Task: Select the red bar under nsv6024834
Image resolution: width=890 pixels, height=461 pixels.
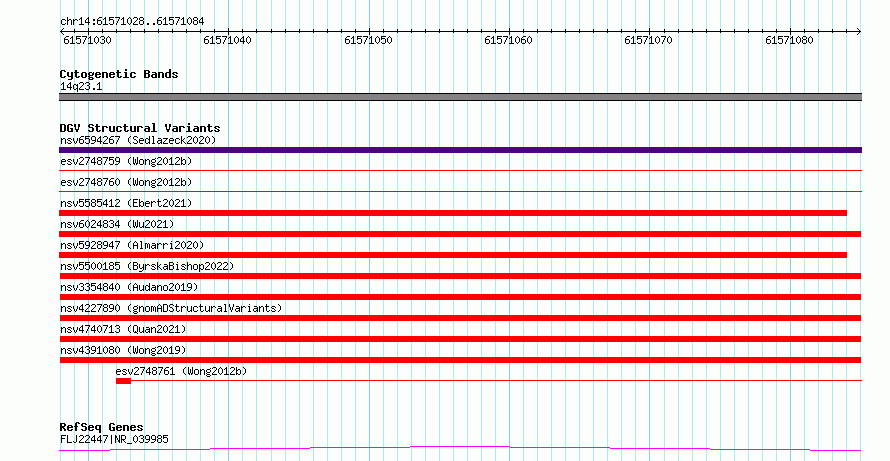Action: [460, 234]
